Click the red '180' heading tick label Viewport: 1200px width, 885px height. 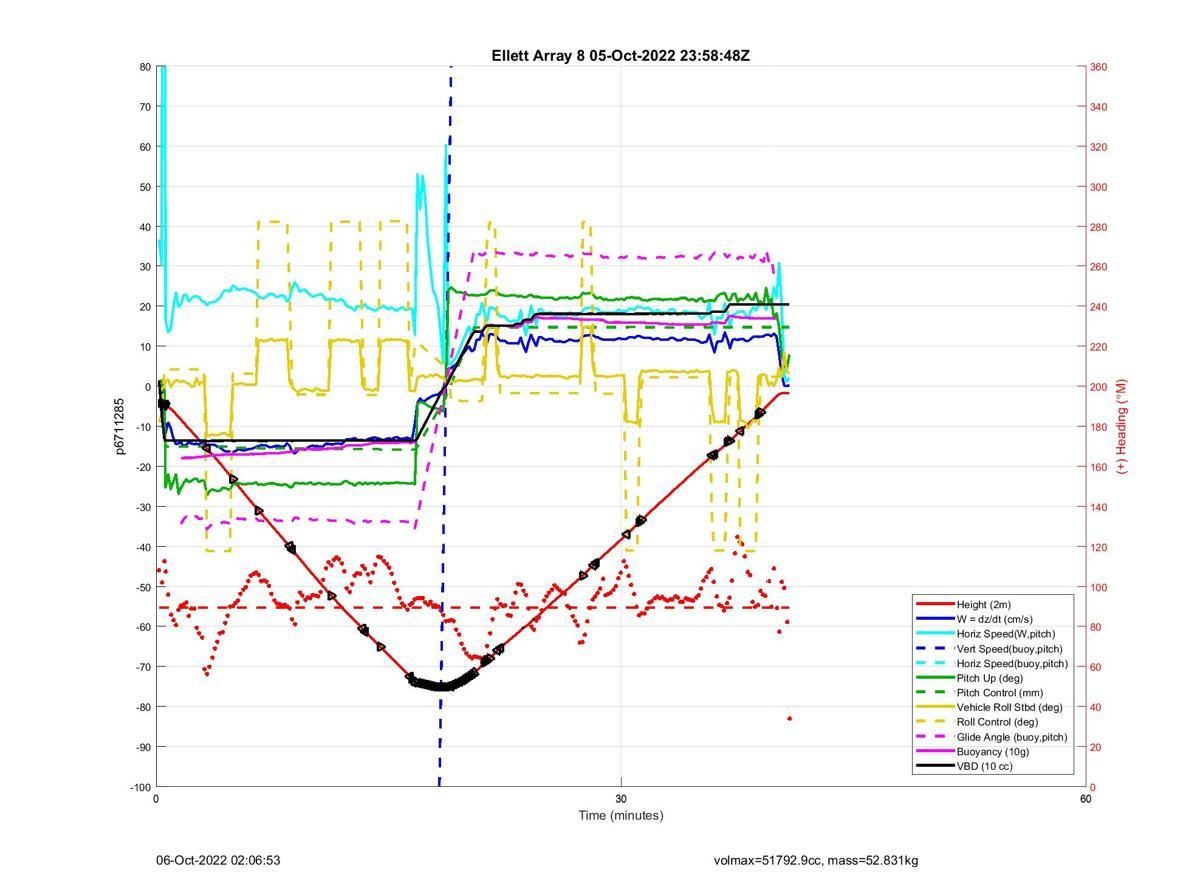(1098, 427)
